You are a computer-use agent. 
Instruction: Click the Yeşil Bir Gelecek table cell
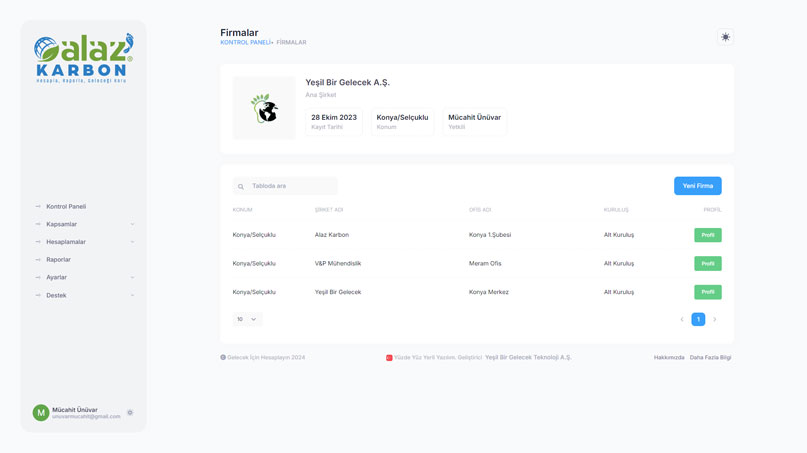click(338, 292)
